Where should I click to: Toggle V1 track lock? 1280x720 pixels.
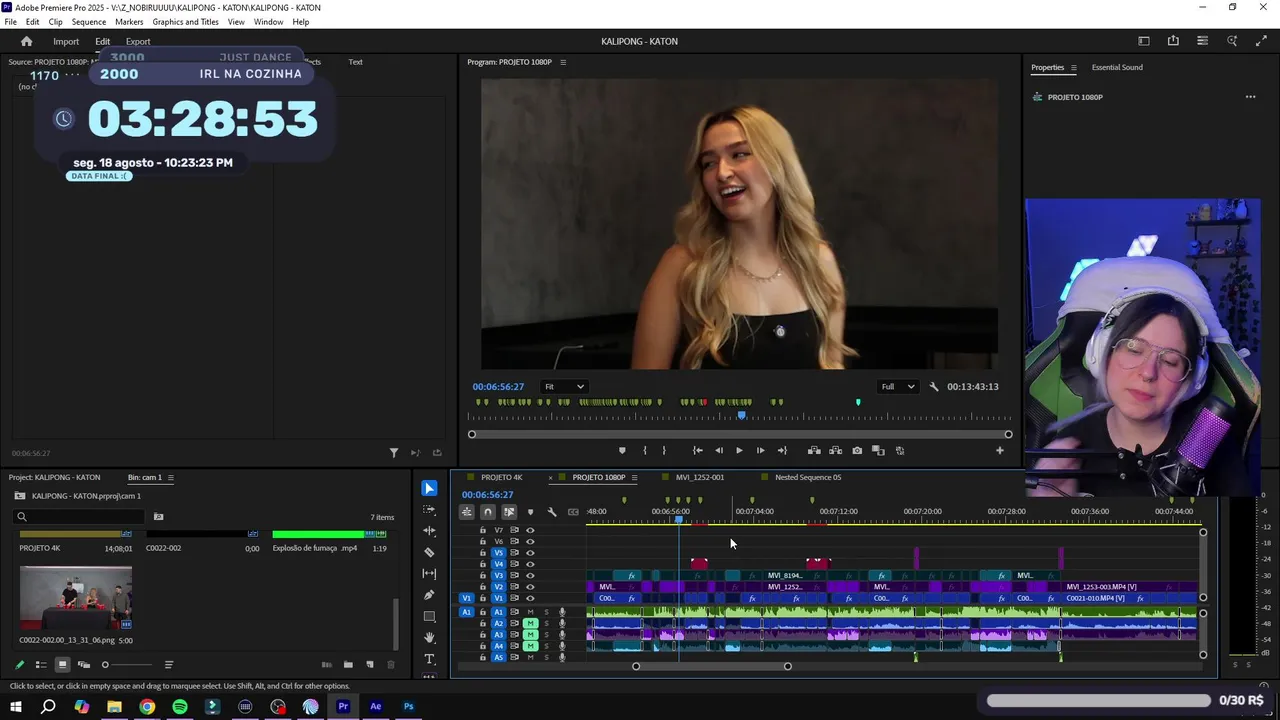483,598
